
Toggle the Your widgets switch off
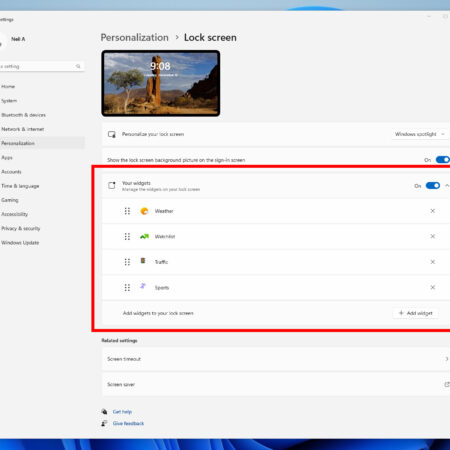pos(433,186)
